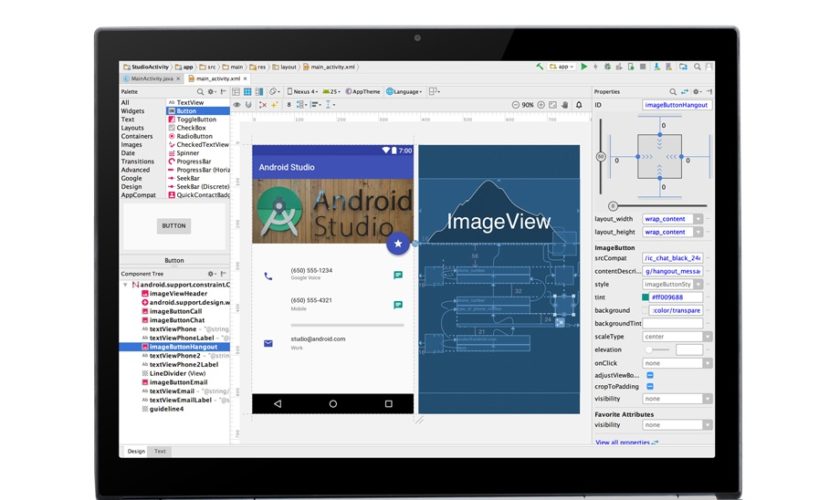Click the tint color swatch
The image size is (840, 500).
[x=646, y=297]
